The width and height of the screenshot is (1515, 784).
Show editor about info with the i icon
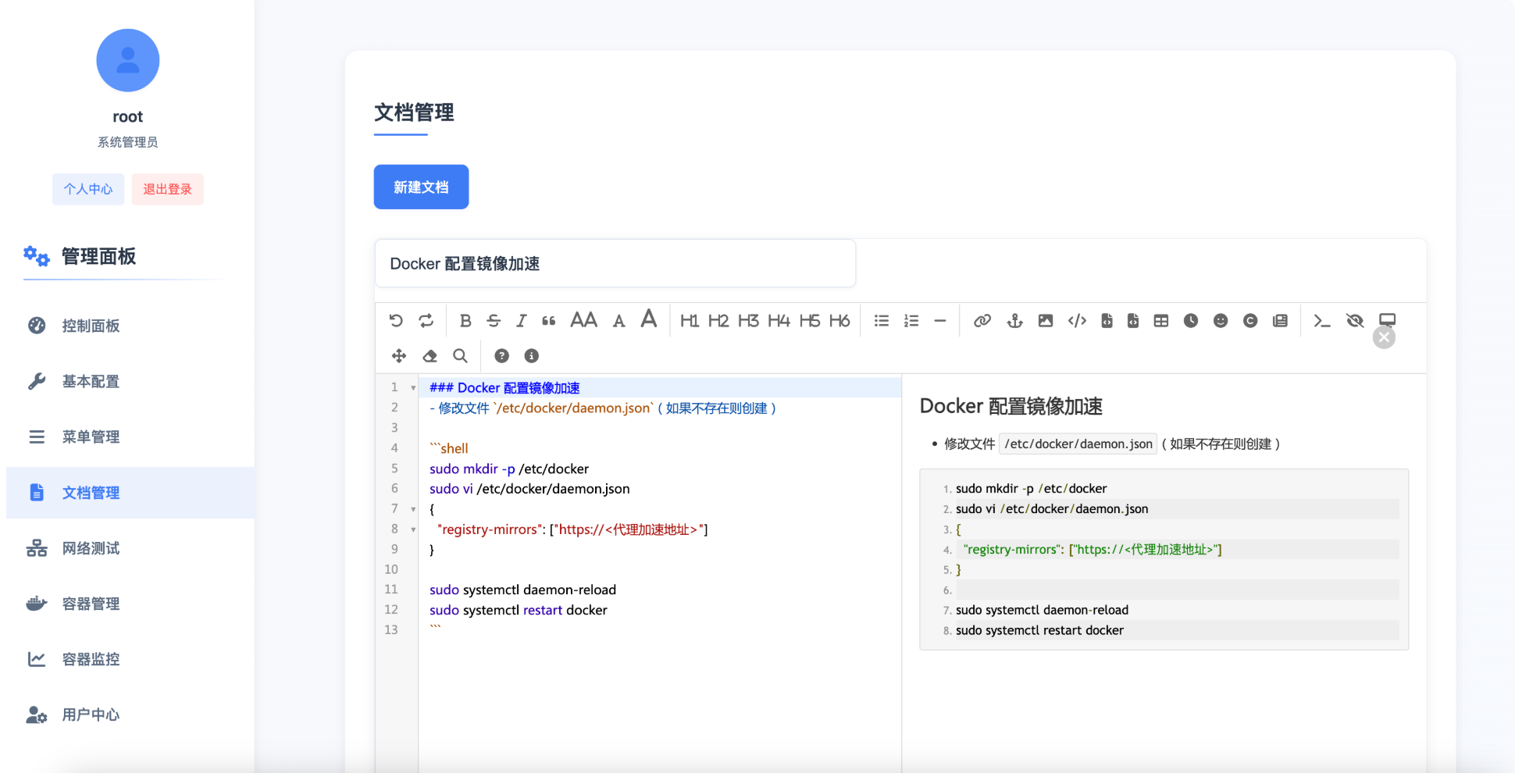pyautogui.click(x=532, y=356)
